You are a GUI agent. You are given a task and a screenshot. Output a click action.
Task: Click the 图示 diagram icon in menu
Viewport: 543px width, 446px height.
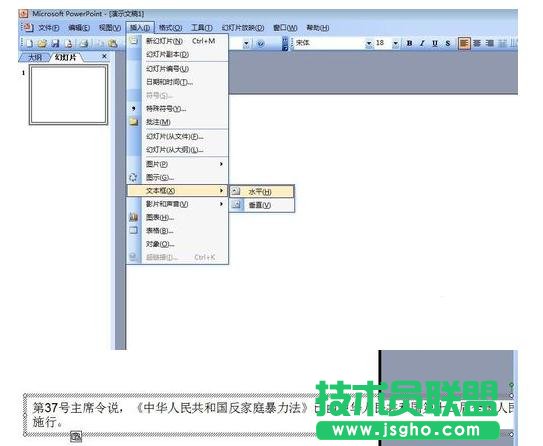(133, 177)
